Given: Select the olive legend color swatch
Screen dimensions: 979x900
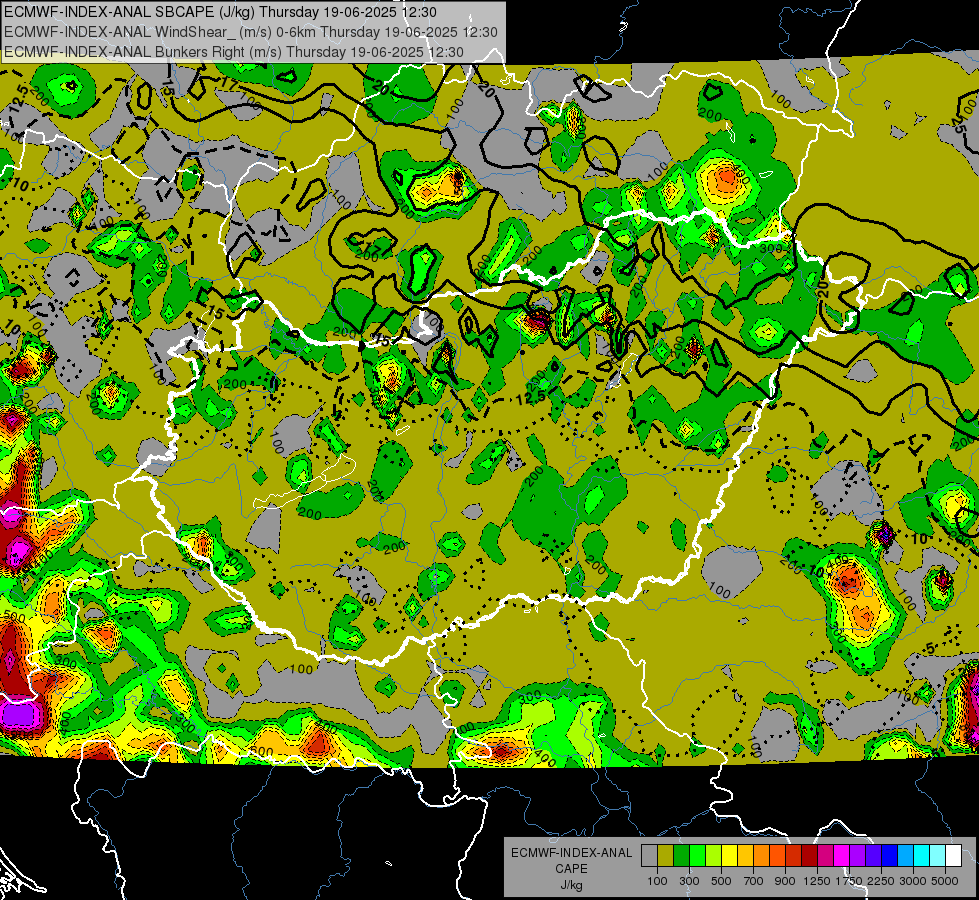Looking at the screenshot, I should [665, 856].
